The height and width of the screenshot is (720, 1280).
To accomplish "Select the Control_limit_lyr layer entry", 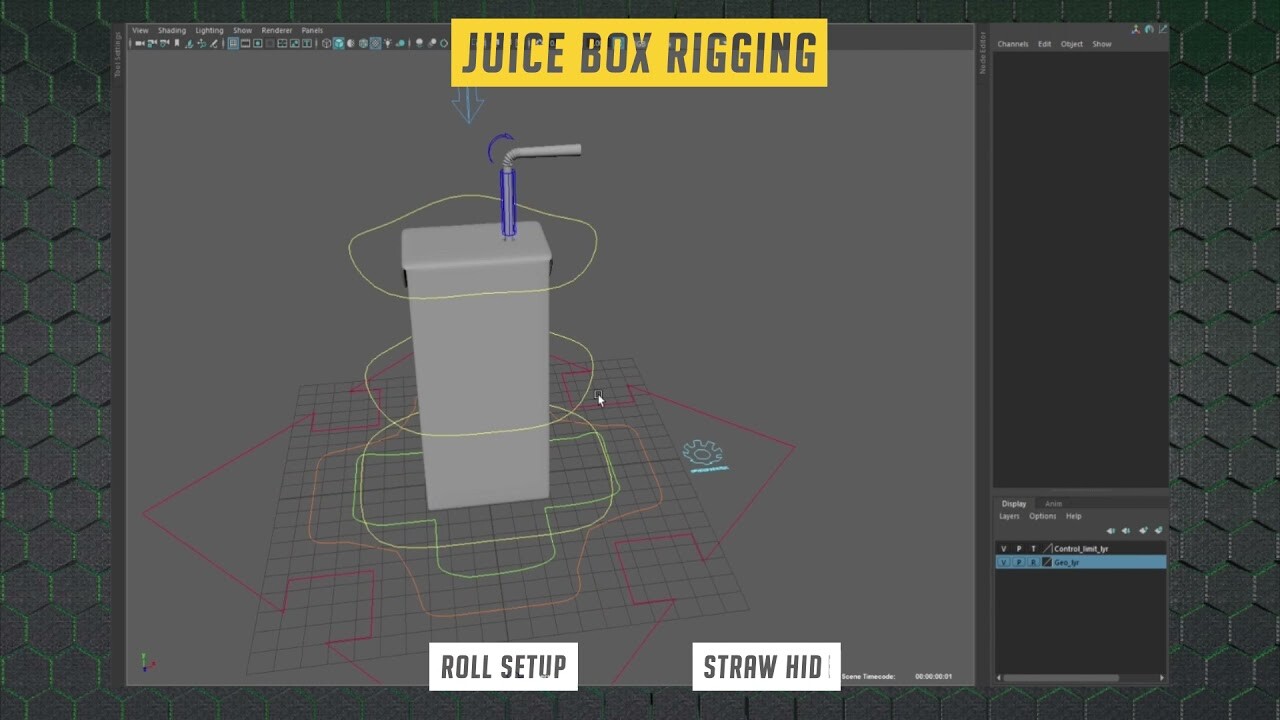I will [1090, 548].
